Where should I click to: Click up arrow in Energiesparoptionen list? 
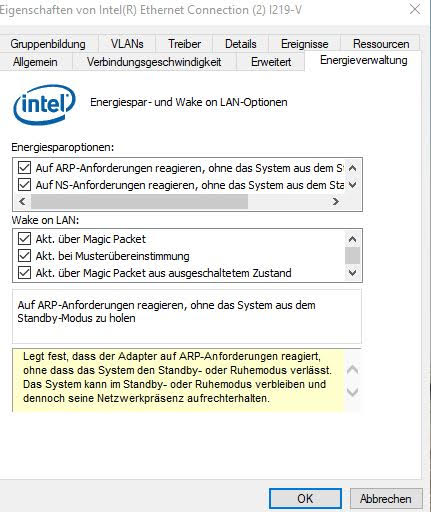[x=352, y=168]
